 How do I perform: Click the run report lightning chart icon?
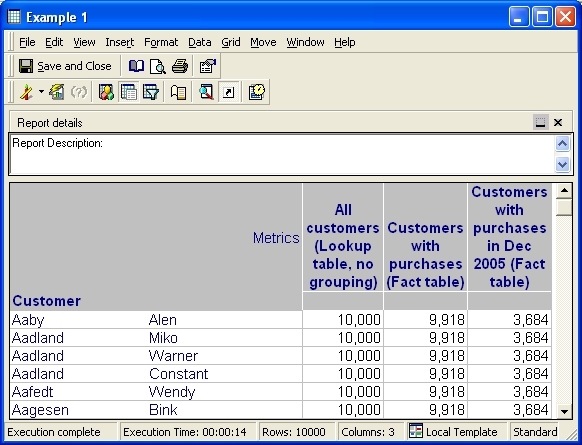[x=56, y=92]
